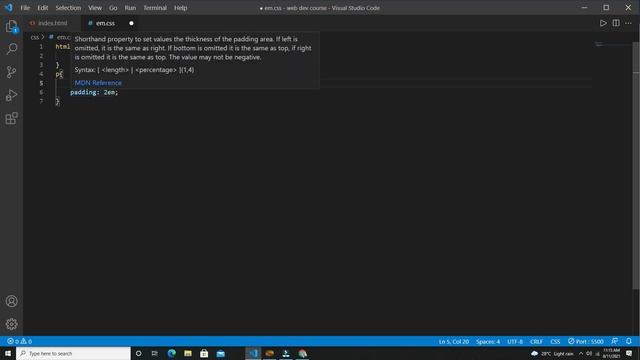Screen dimensions: 640x360
Task: Select the em.css editor tab
Action: [105, 23]
